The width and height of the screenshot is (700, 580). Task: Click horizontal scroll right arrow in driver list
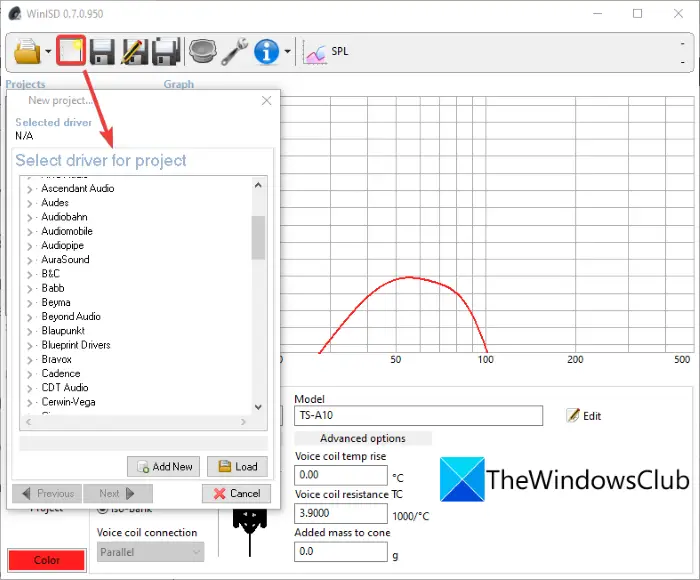click(x=243, y=422)
